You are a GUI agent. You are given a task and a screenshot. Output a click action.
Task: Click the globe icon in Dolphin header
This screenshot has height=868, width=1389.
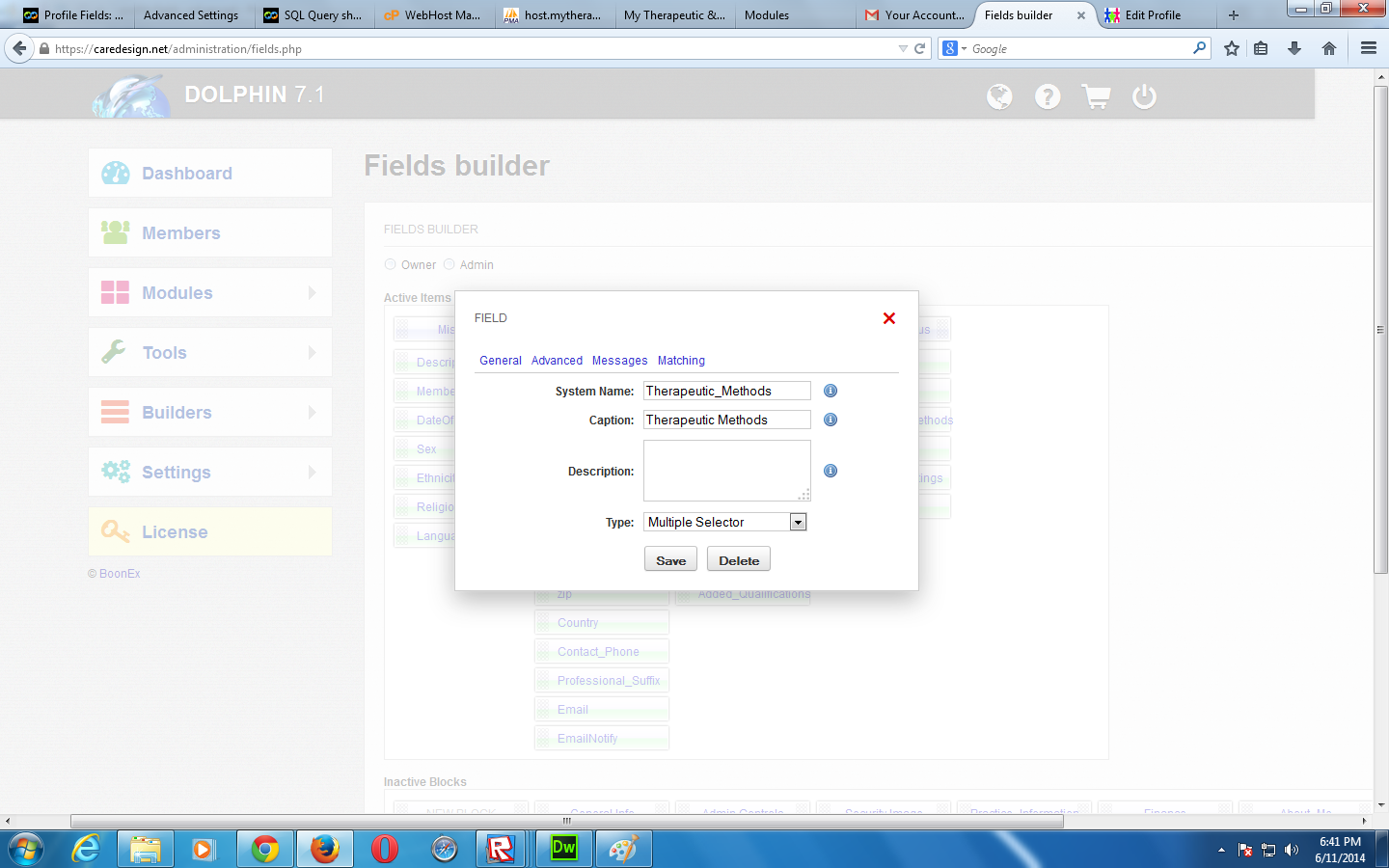click(999, 96)
